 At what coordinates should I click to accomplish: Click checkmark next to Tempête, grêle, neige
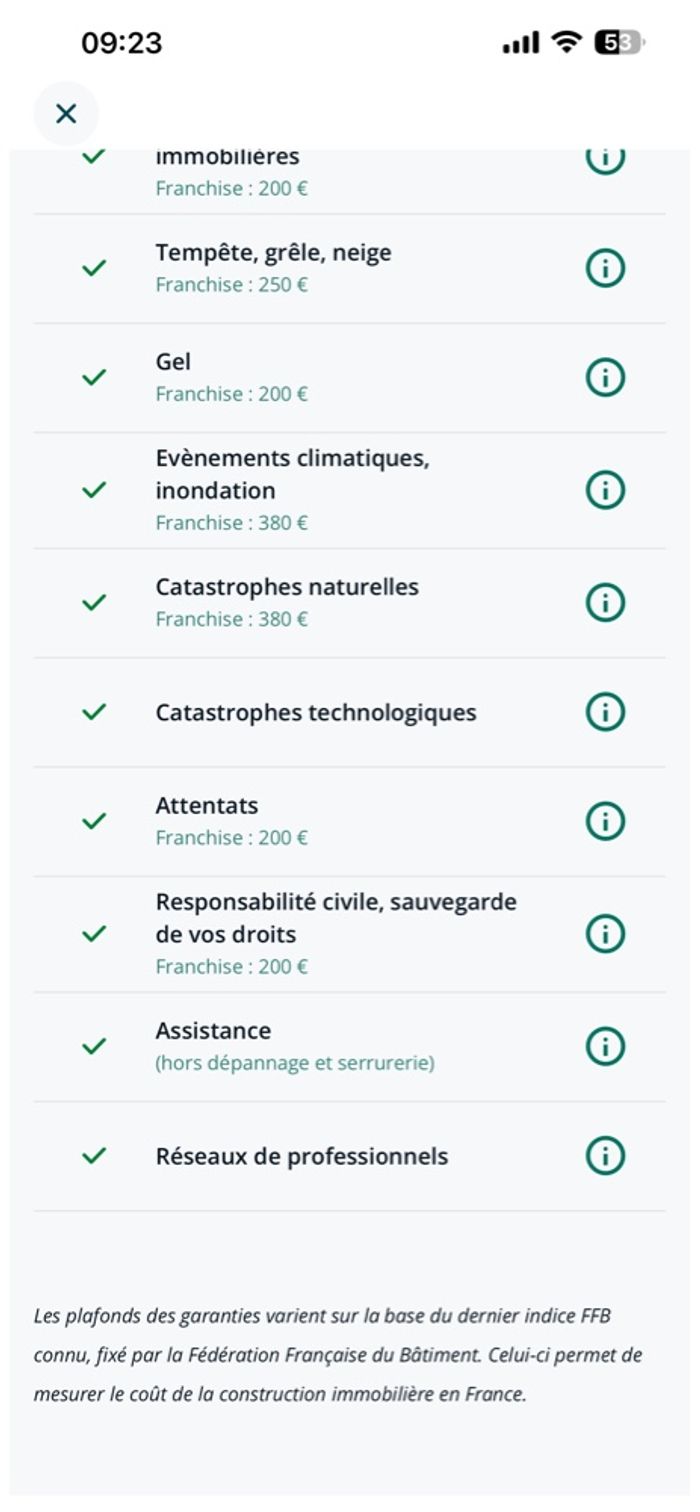[x=94, y=268]
